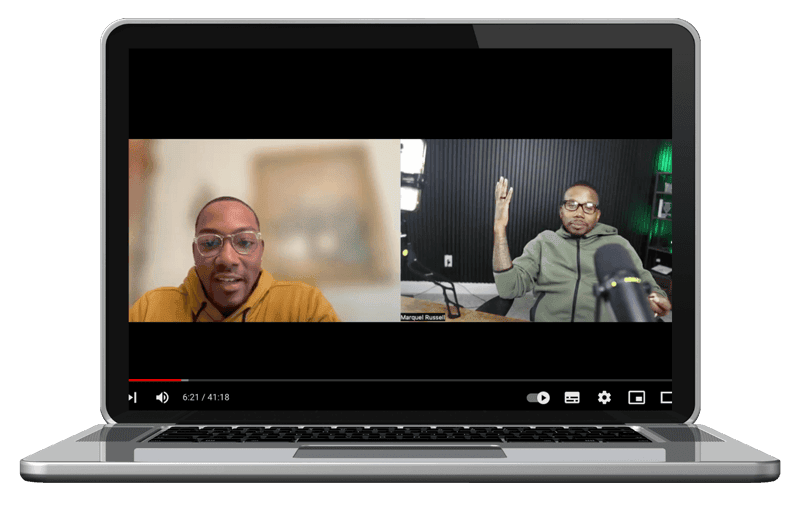The height and width of the screenshot is (506, 800).
Task: Enable Theater mode view
Action: pyautogui.click(x=666, y=397)
